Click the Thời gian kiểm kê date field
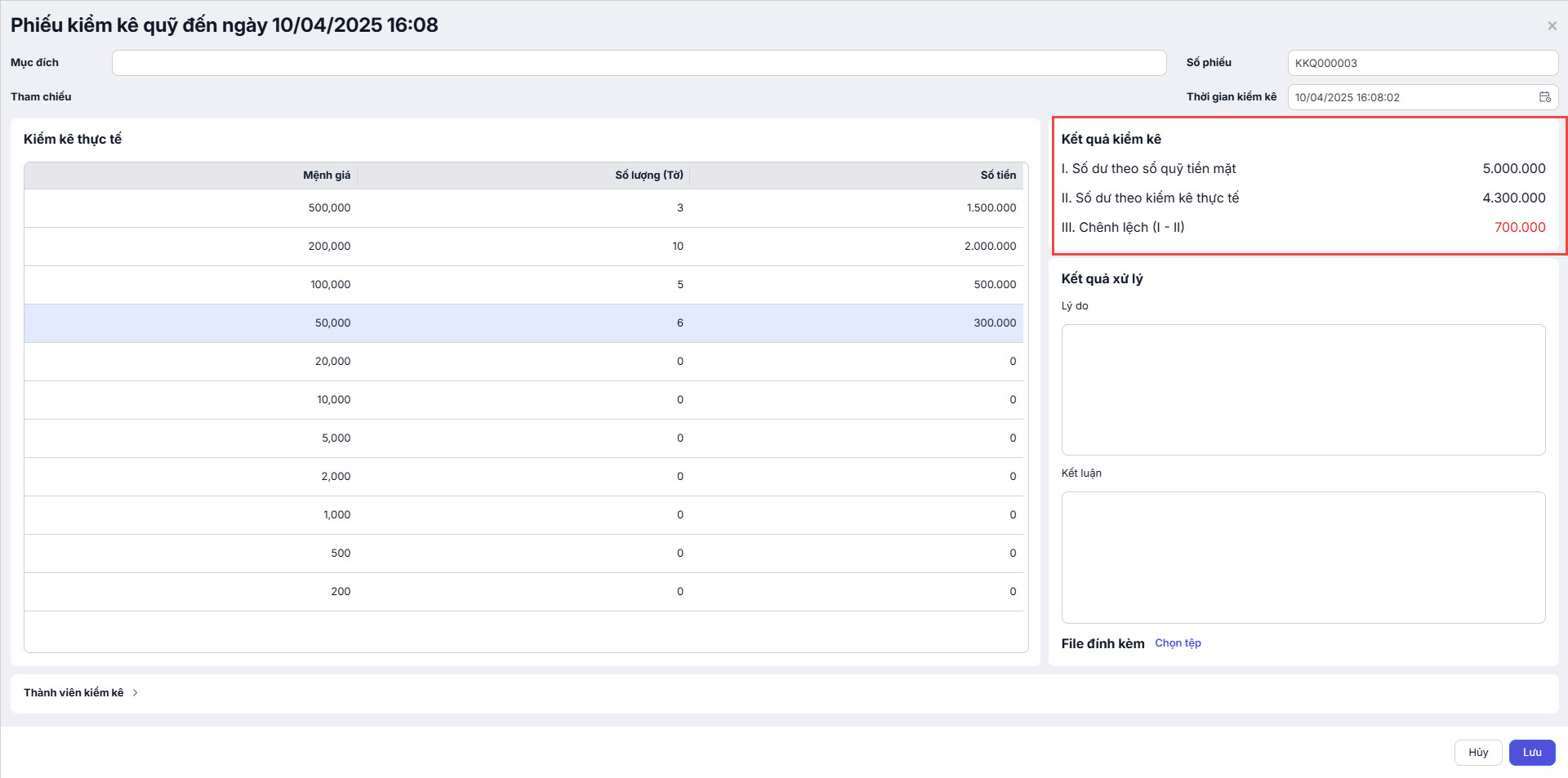Screen dimensions: 1568x778 click(x=1411, y=97)
